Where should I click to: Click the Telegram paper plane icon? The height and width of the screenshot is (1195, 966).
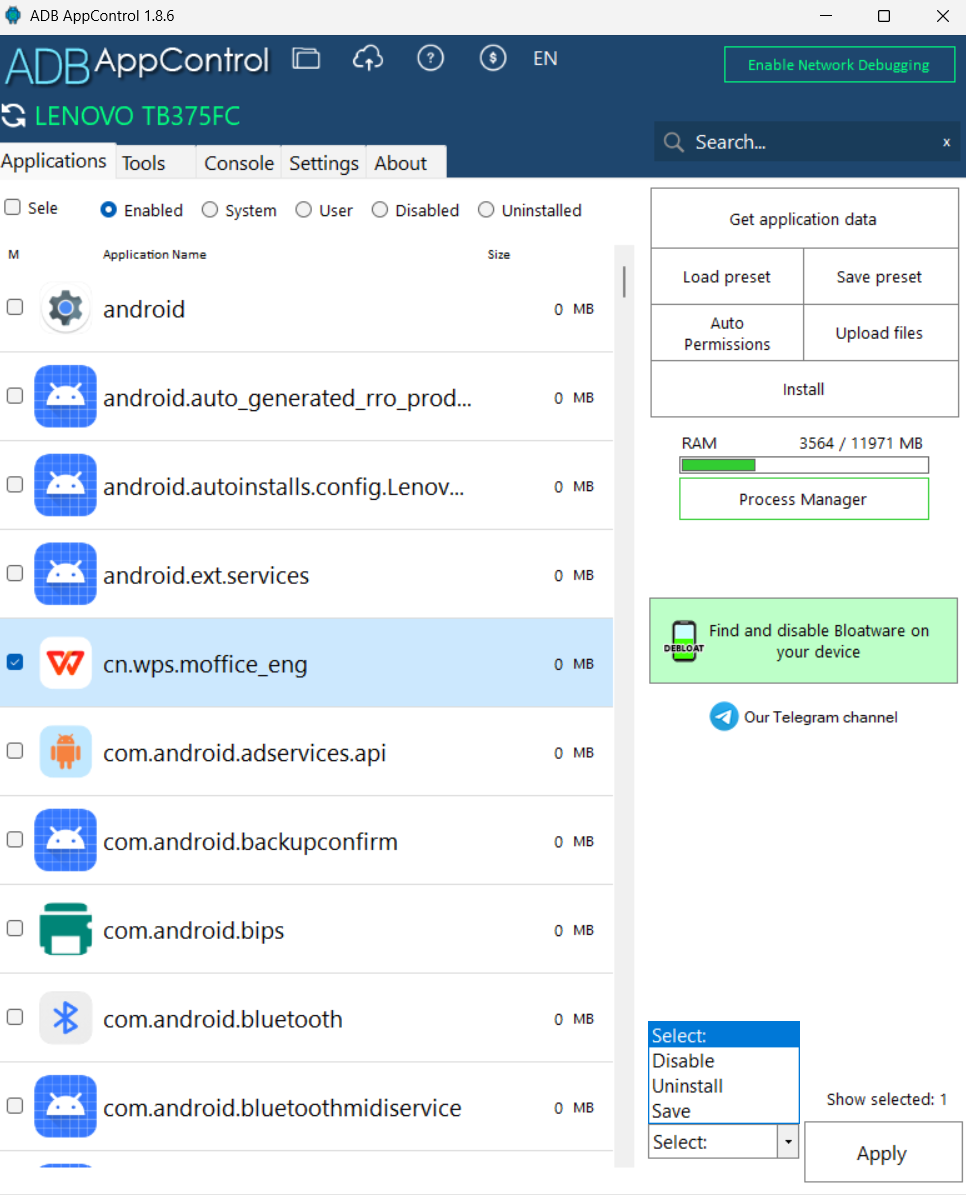click(x=724, y=716)
